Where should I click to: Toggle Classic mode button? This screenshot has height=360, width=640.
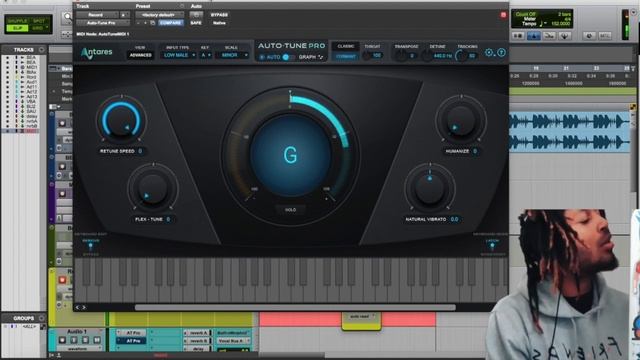(x=345, y=47)
